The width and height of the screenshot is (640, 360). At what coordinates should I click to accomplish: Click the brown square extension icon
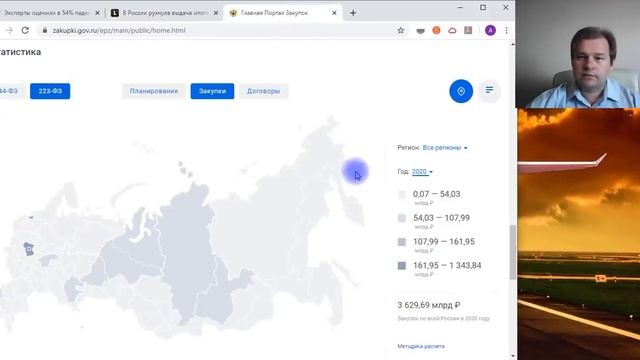[468, 30]
